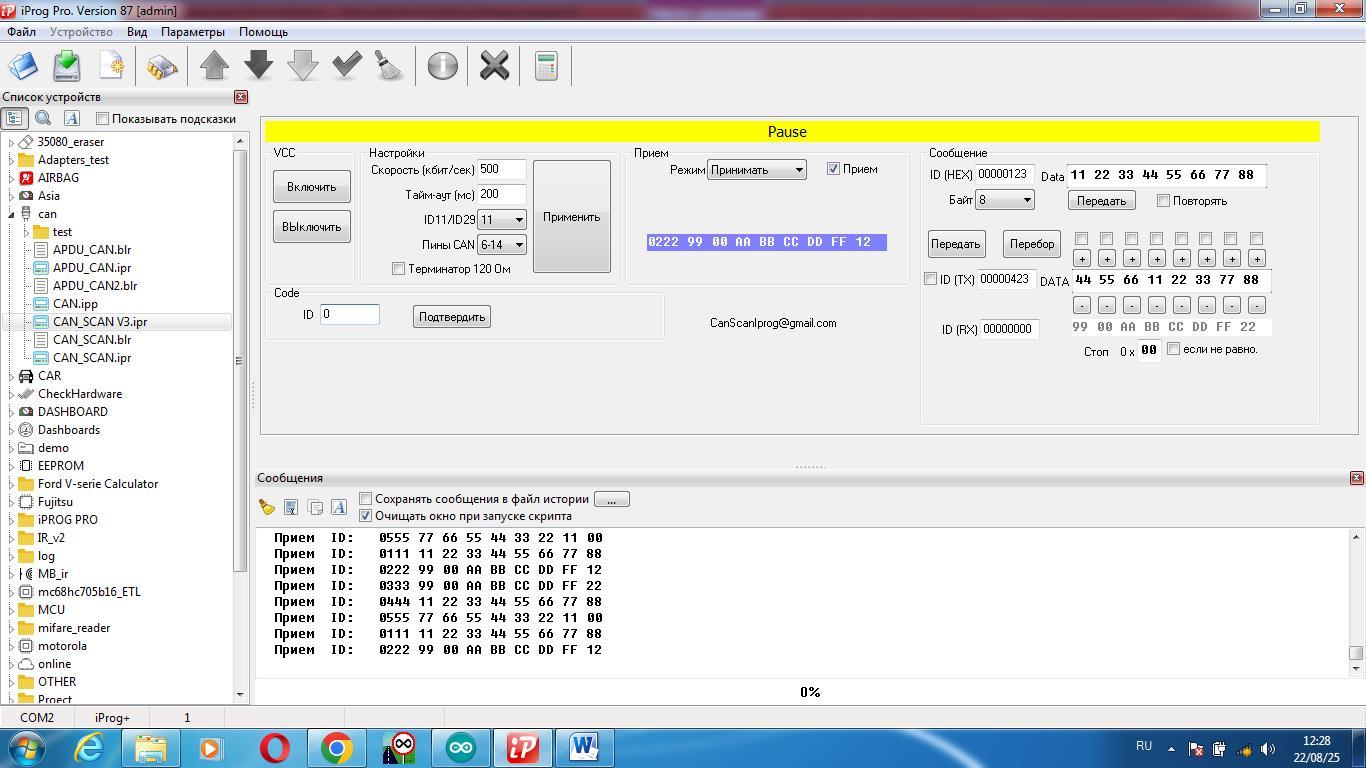This screenshot has width=1366, height=768.
Task: Click the dark down arrow toolbar icon
Action: click(259, 66)
